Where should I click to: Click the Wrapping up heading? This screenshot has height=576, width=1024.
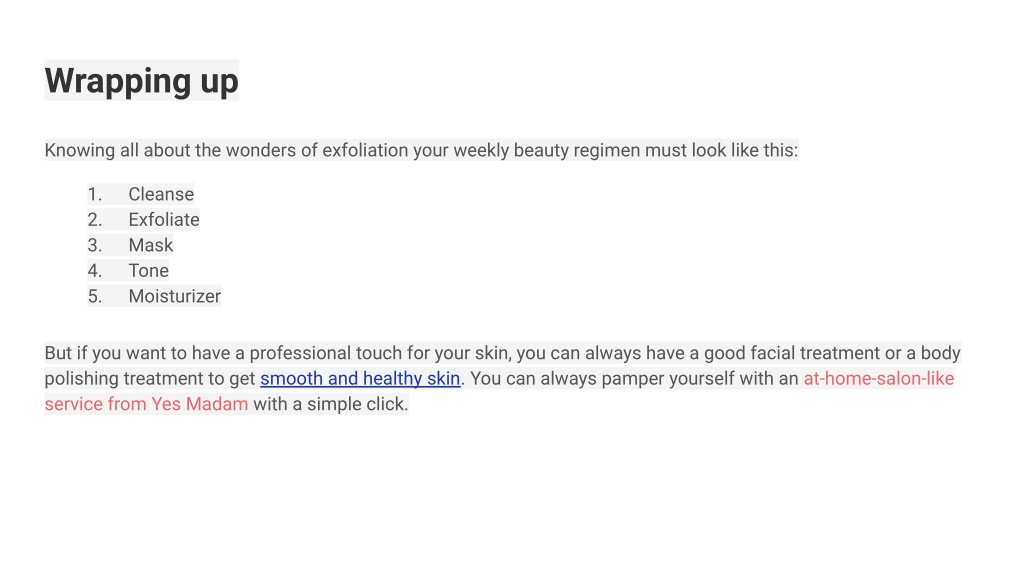(x=142, y=81)
